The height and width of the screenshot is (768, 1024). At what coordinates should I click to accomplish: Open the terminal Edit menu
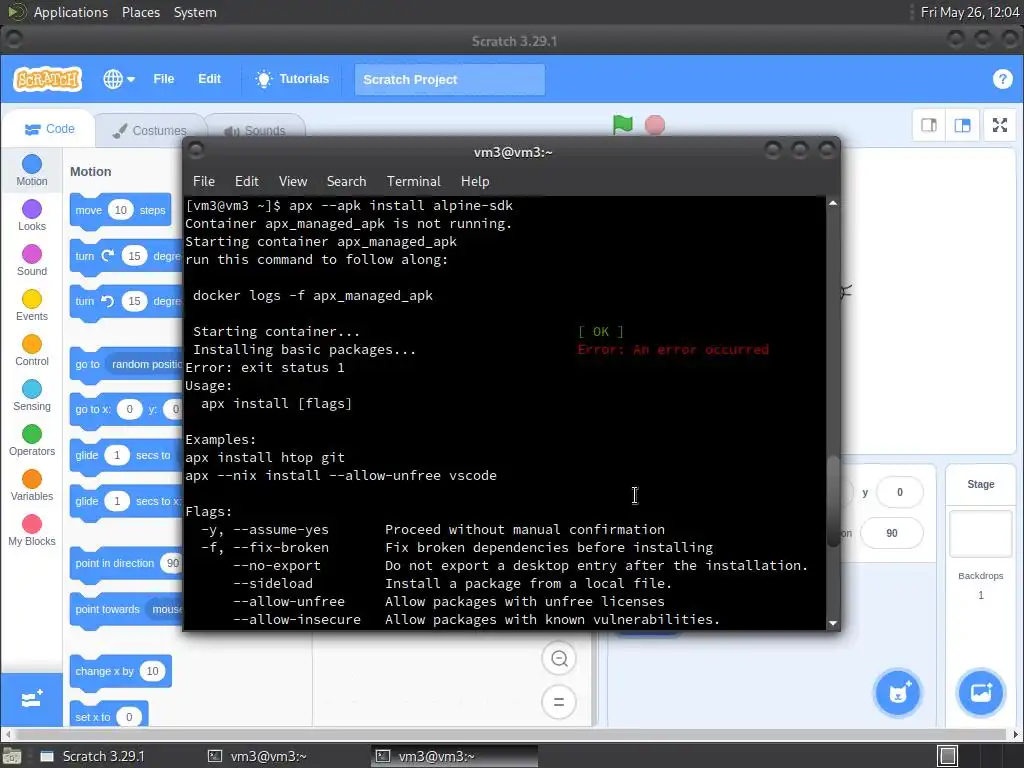click(247, 182)
